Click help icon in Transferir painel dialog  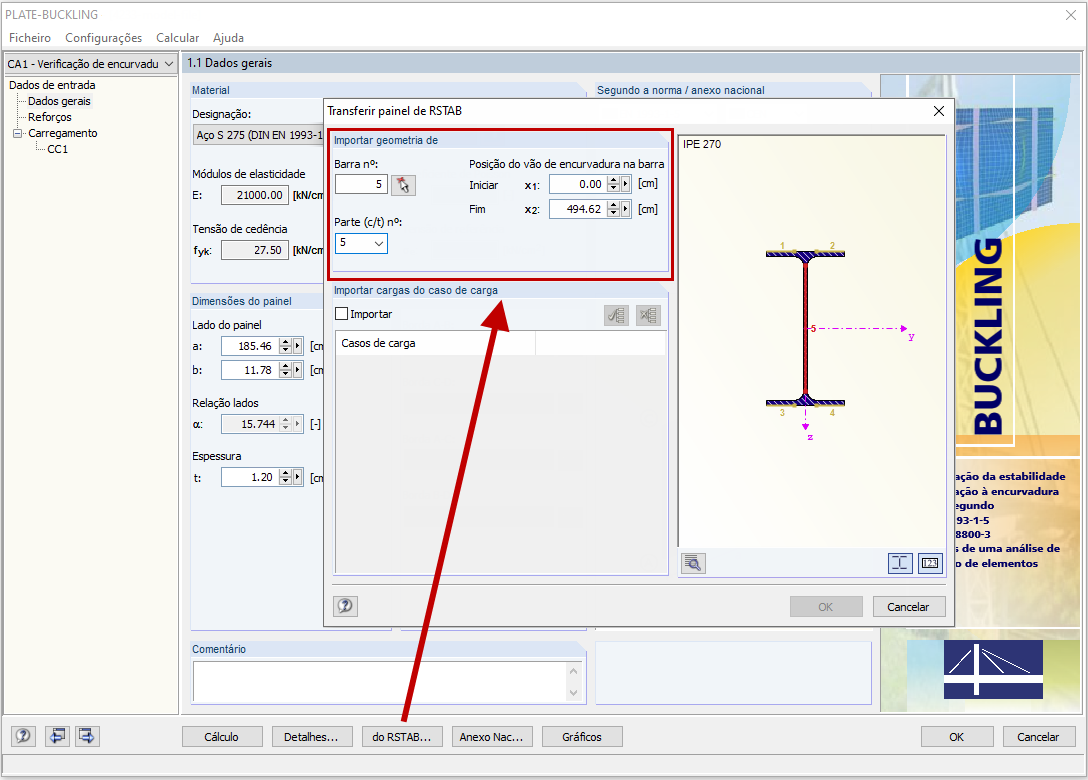point(345,606)
